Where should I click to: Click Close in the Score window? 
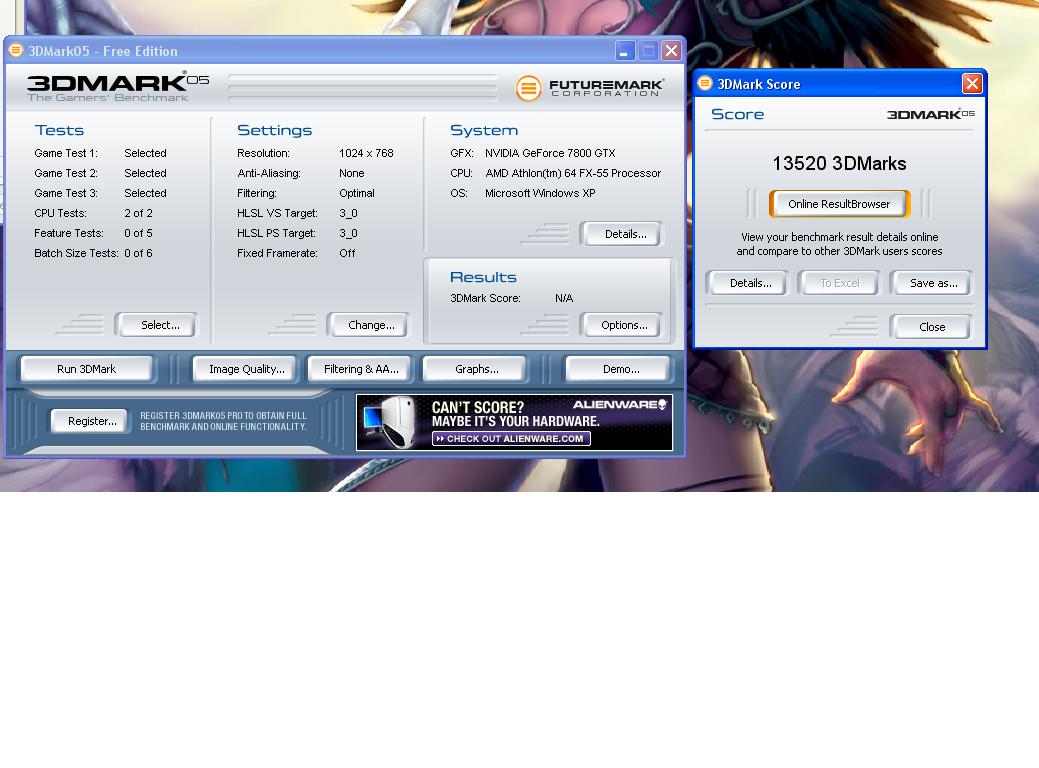click(x=931, y=327)
